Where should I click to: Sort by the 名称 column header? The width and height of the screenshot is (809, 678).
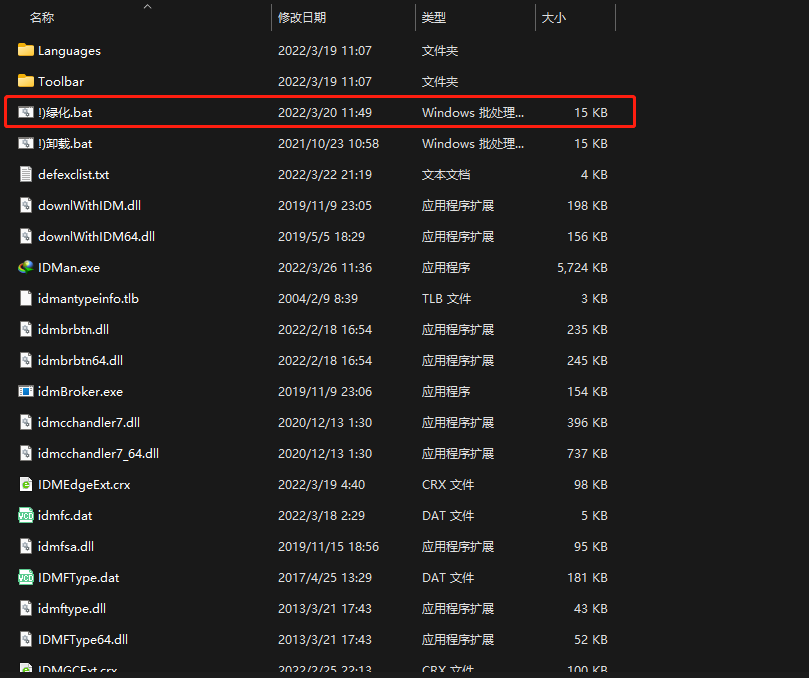tap(42, 18)
